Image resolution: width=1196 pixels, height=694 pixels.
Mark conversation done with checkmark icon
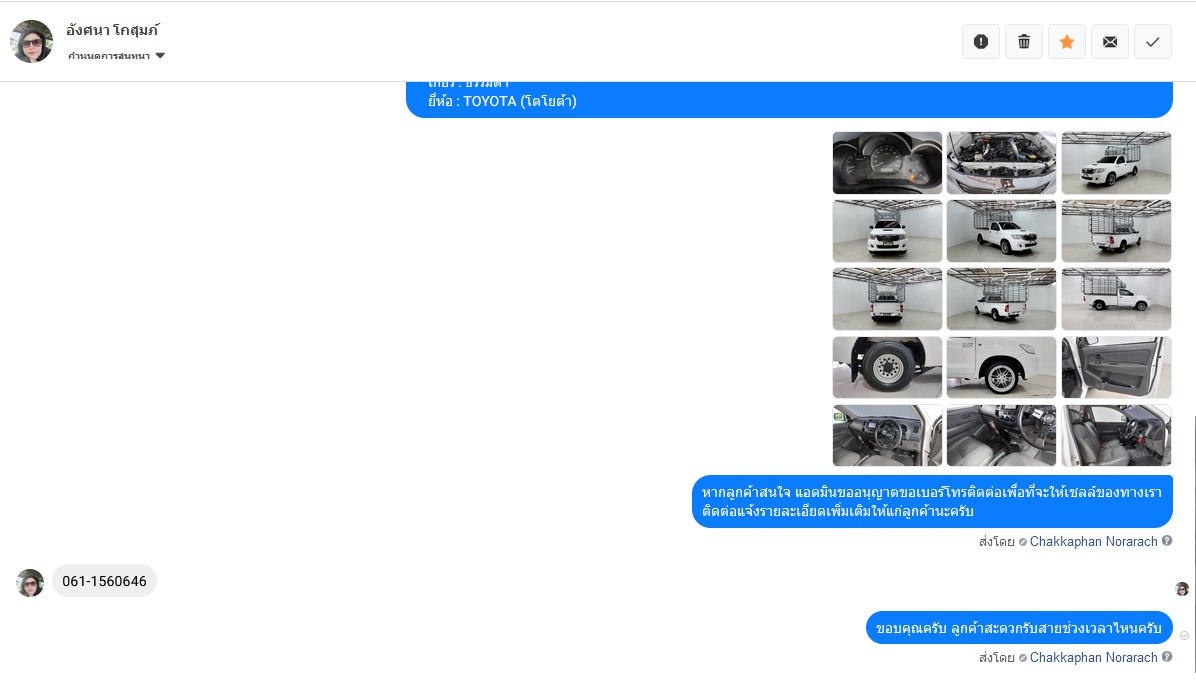(x=1153, y=42)
